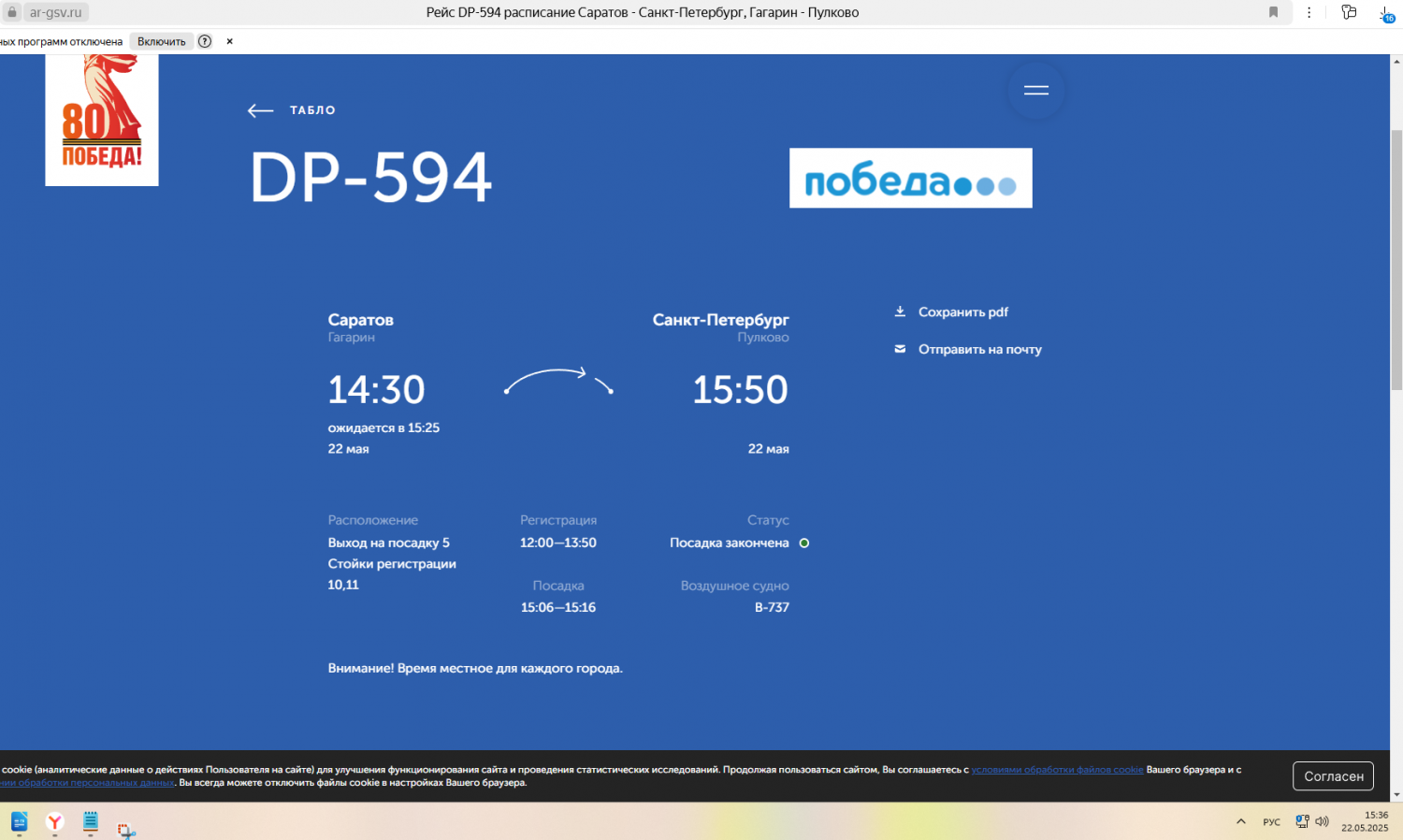This screenshot has height=840, width=1403.
Task: Click Сохранить pdf link
Action: click(x=963, y=312)
